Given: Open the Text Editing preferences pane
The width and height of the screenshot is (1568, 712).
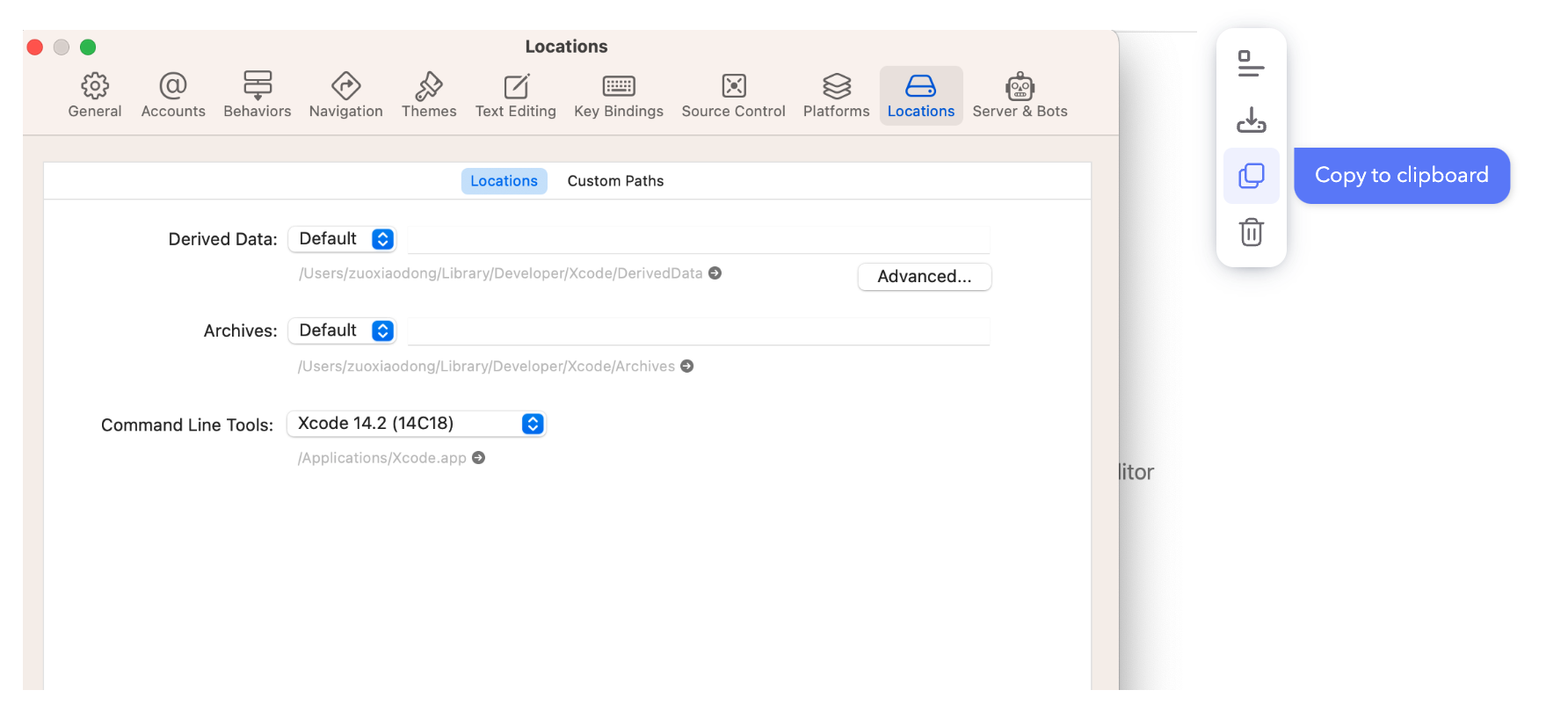Looking at the screenshot, I should pos(516,95).
